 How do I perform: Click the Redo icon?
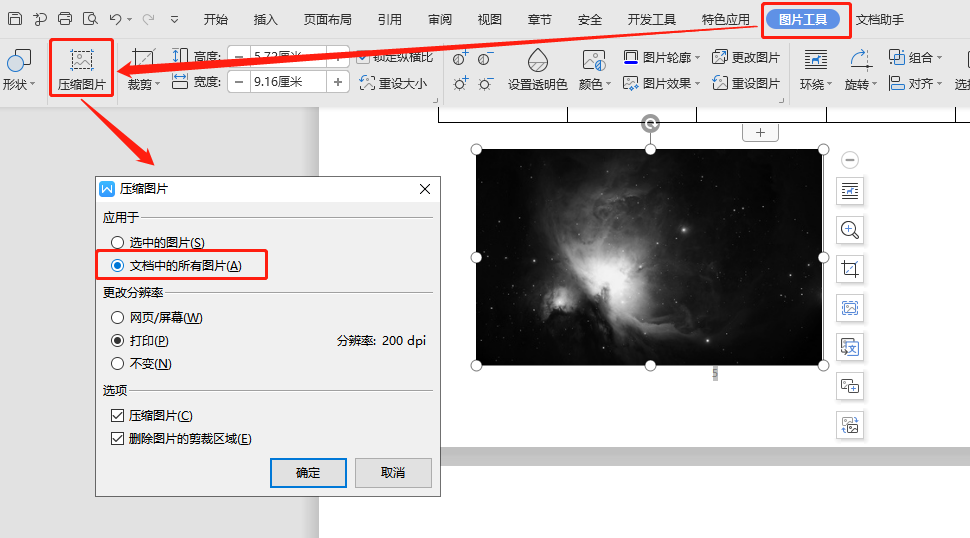click(148, 19)
